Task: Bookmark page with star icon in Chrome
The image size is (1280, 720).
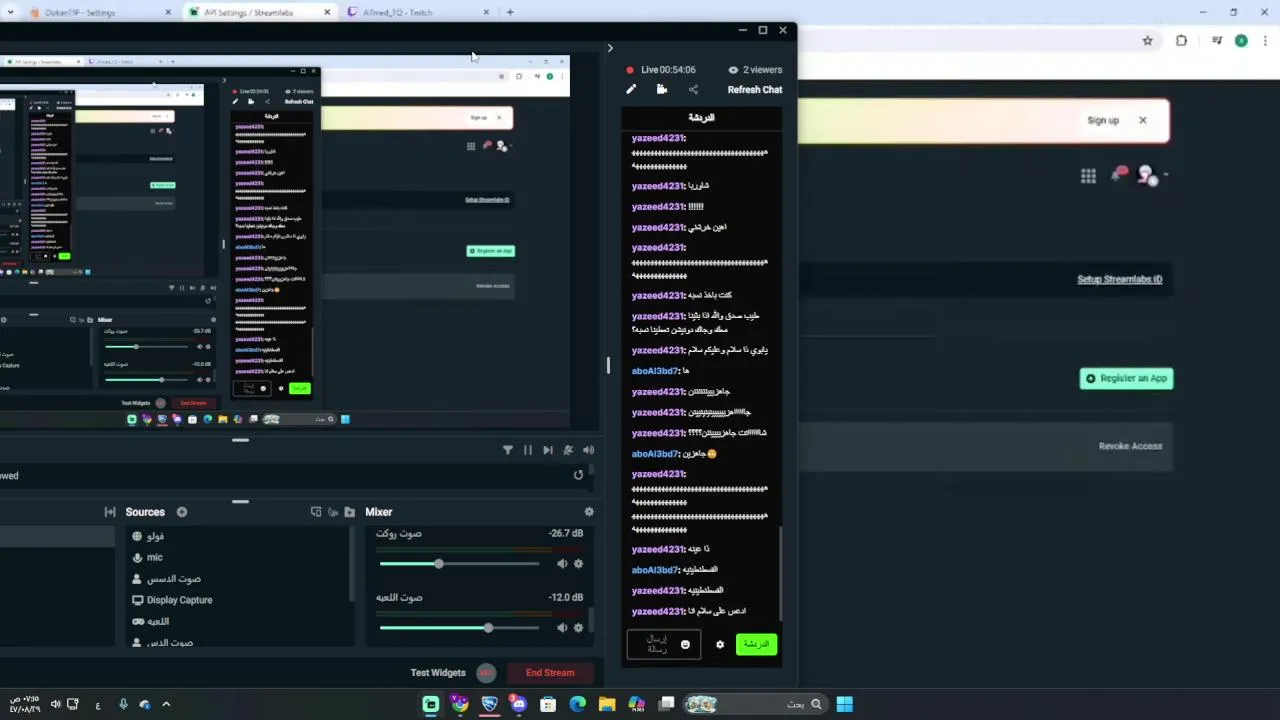Action: click(1148, 41)
